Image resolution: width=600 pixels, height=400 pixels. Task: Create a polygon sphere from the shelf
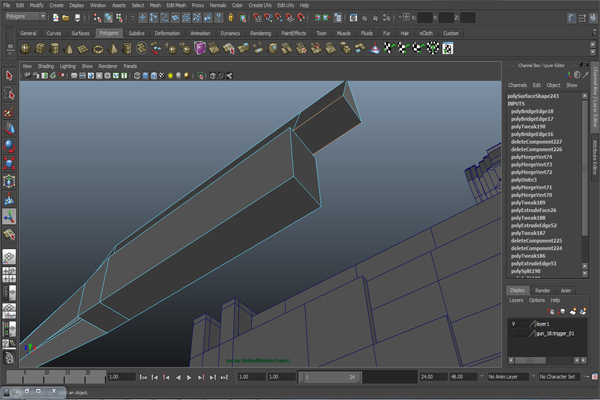click(x=25, y=49)
